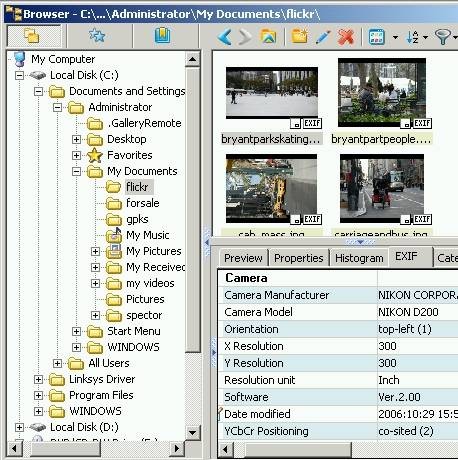Expand the Desktop folder node
The width and height of the screenshot is (458, 460).
point(76,139)
